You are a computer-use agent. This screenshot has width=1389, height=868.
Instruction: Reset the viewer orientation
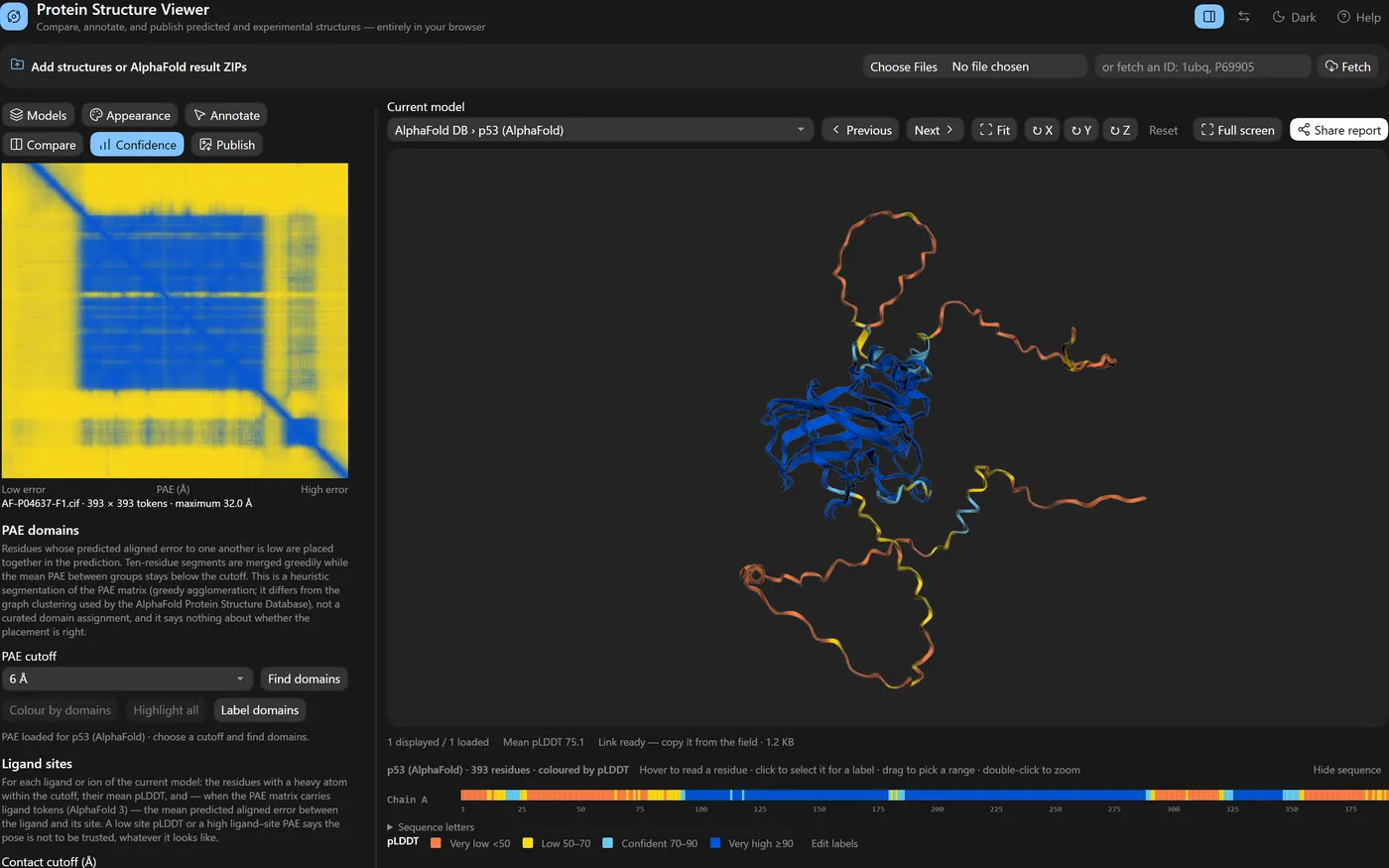pos(1163,130)
